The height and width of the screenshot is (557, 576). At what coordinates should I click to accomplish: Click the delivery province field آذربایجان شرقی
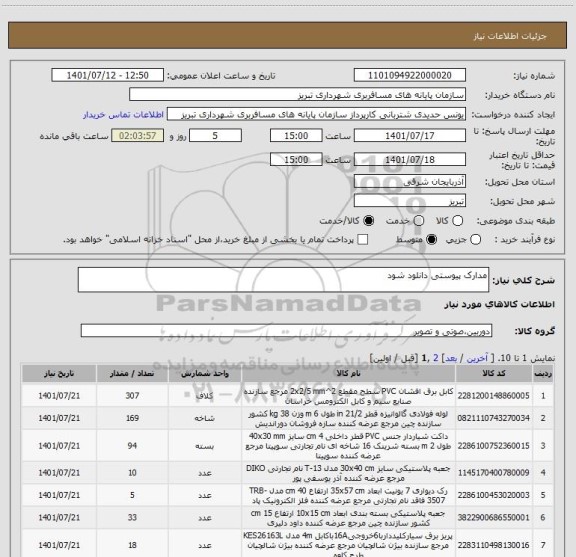pos(410,181)
